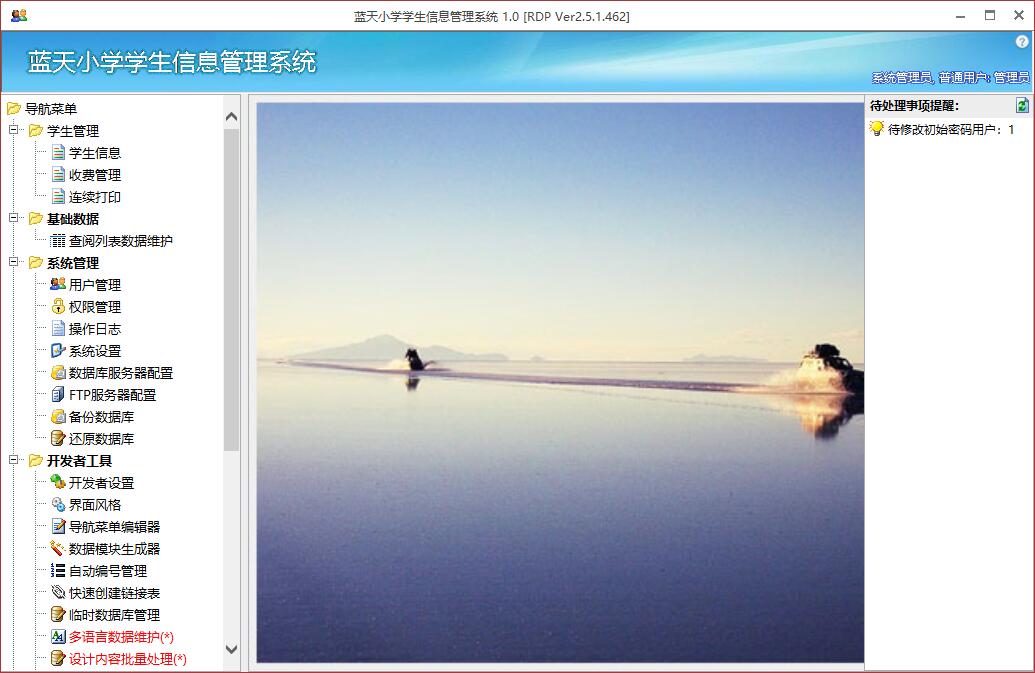Select the 系统管理 folder
Screen dimensions: 1035x673
tap(73, 263)
